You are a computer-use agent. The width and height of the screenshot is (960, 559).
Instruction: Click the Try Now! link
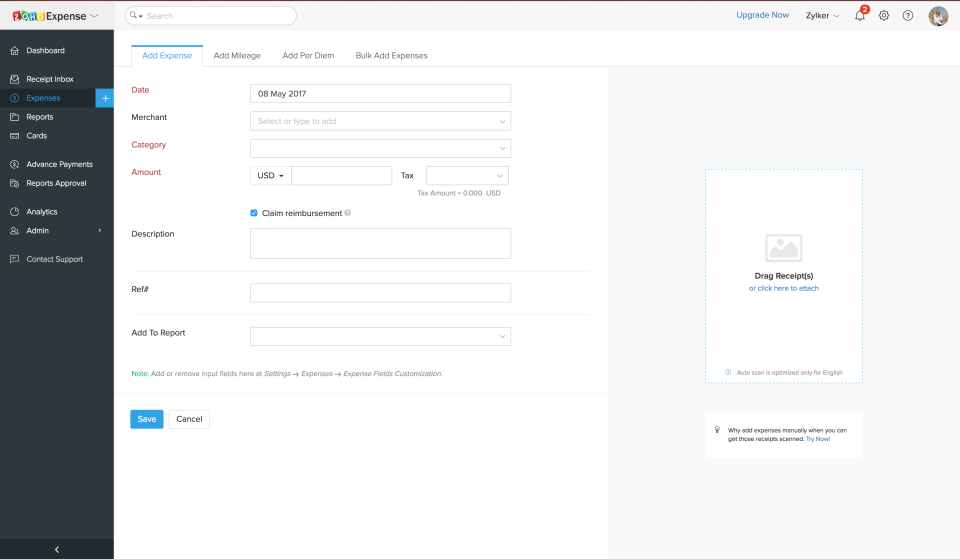tap(818, 439)
